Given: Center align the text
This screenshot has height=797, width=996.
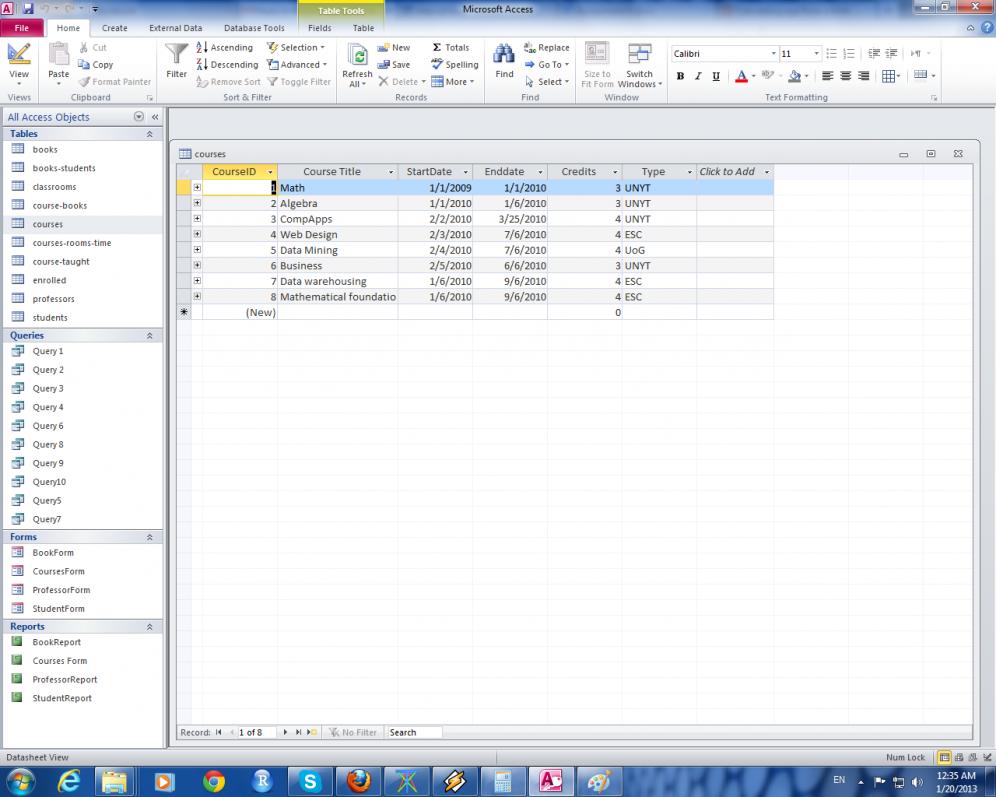Looking at the screenshot, I should tap(845, 76).
